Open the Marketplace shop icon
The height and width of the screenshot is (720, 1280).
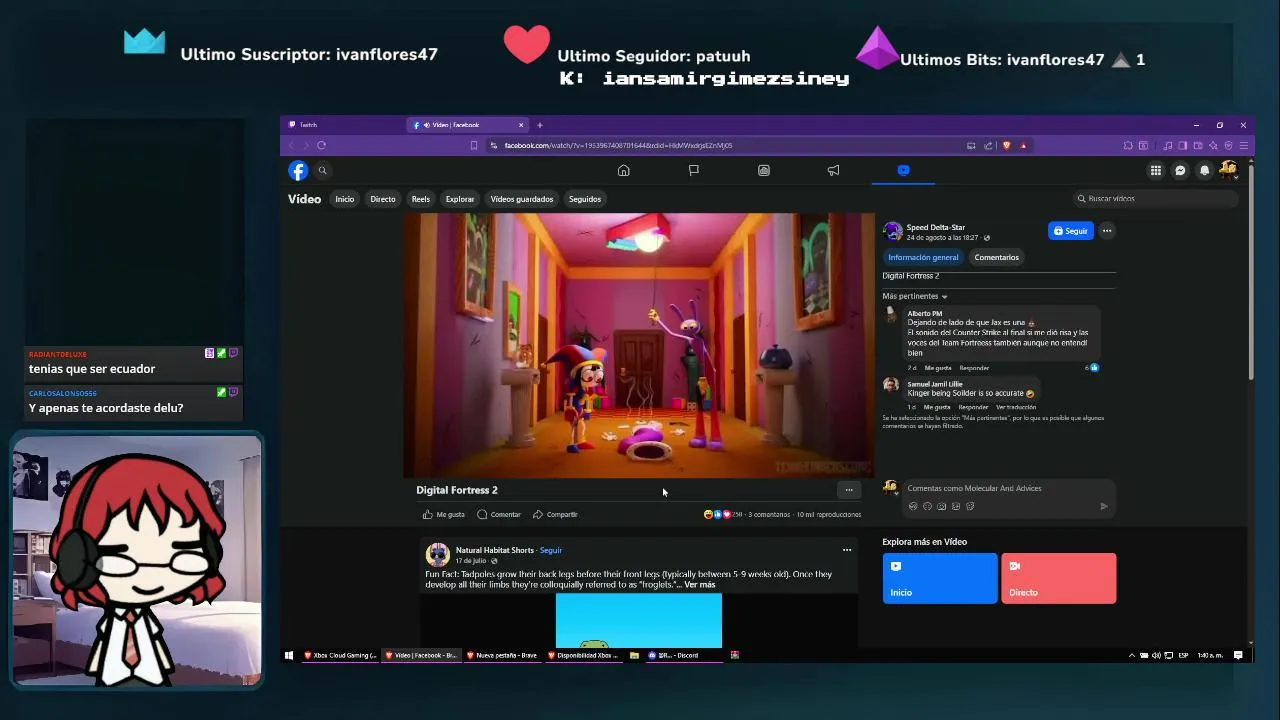coord(764,170)
